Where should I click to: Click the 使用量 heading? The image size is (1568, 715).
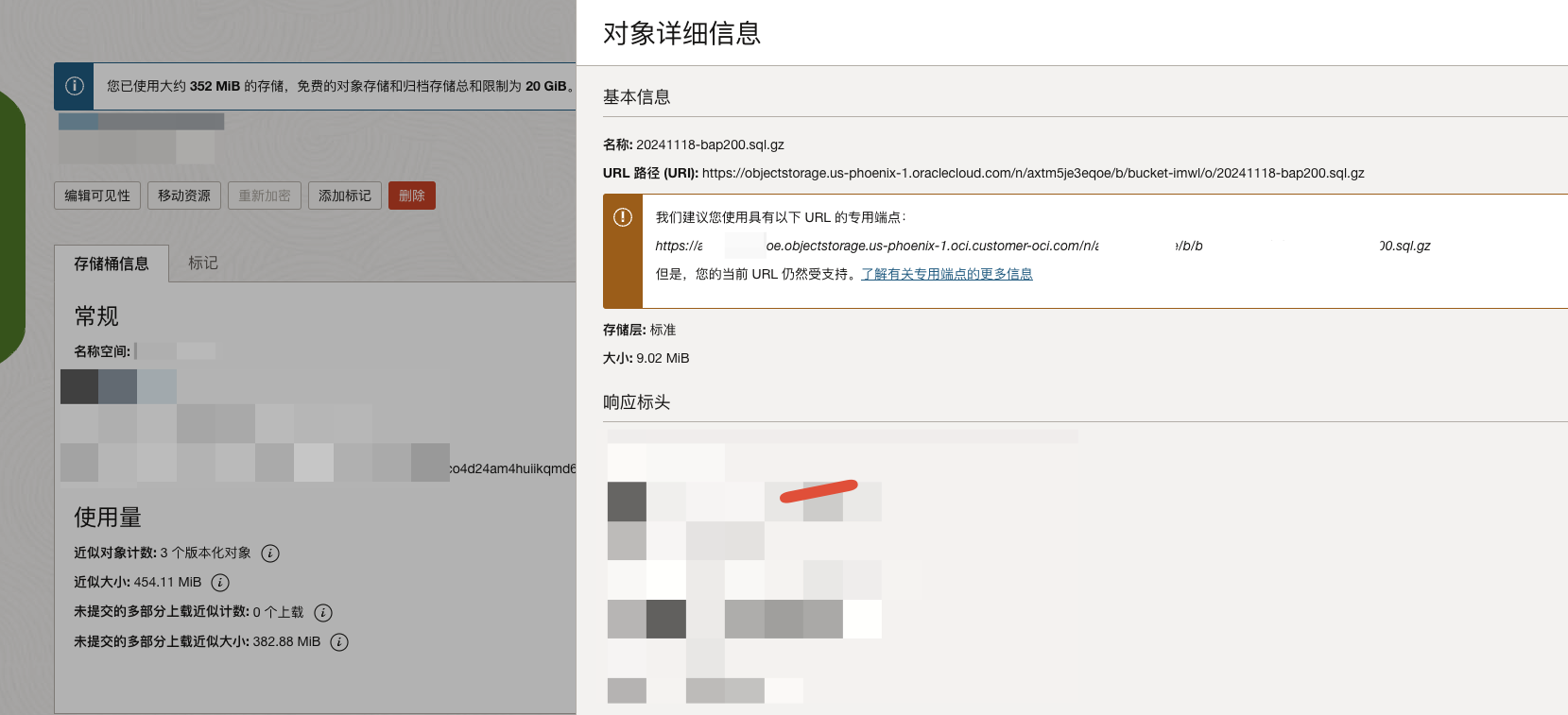coord(108,517)
